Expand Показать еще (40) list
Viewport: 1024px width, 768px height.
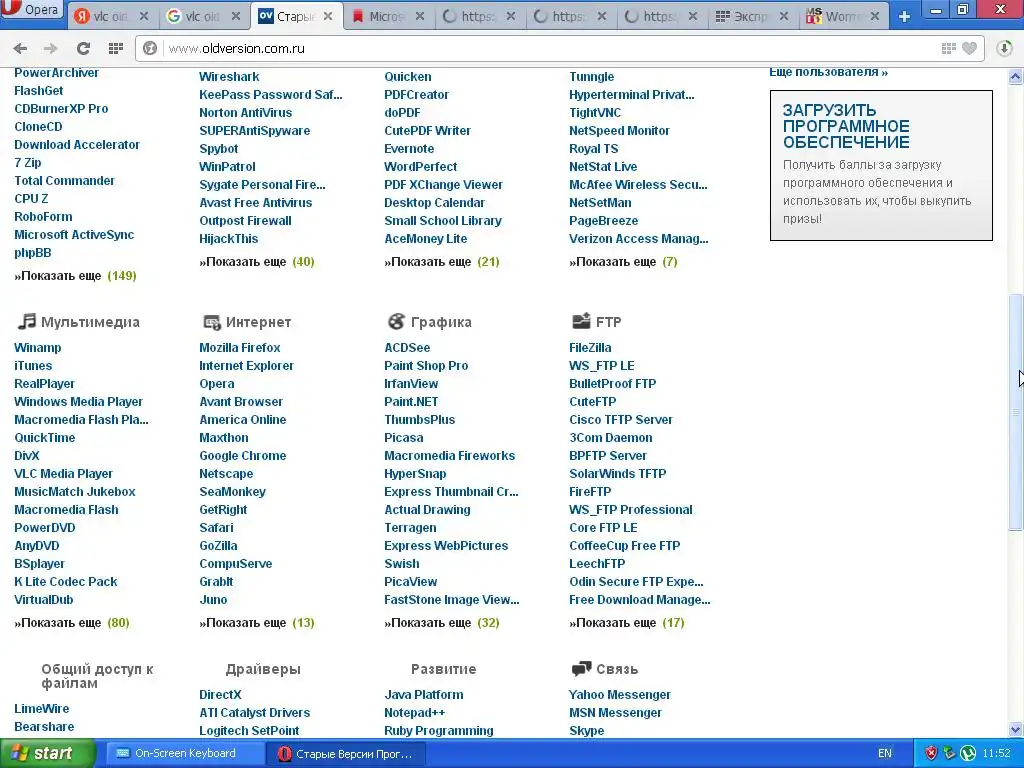coord(257,262)
